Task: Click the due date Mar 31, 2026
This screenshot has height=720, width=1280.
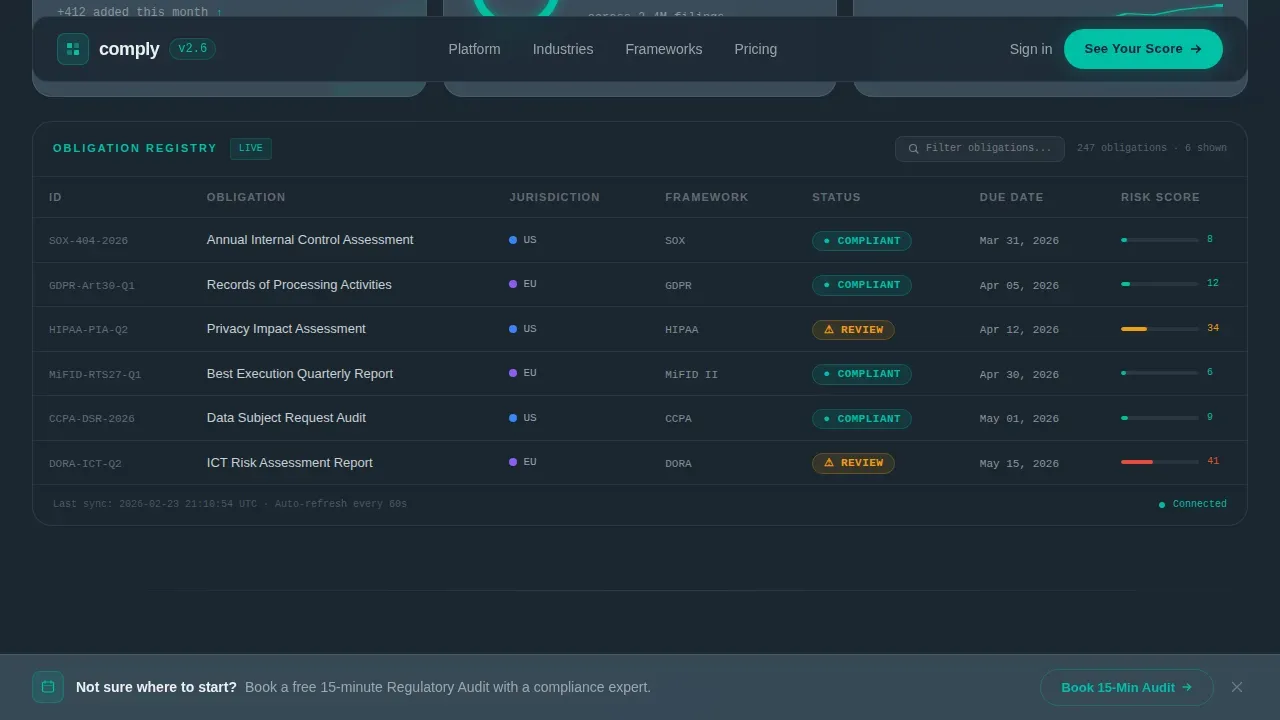Action: pyautogui.click(x=1019, y=241)
